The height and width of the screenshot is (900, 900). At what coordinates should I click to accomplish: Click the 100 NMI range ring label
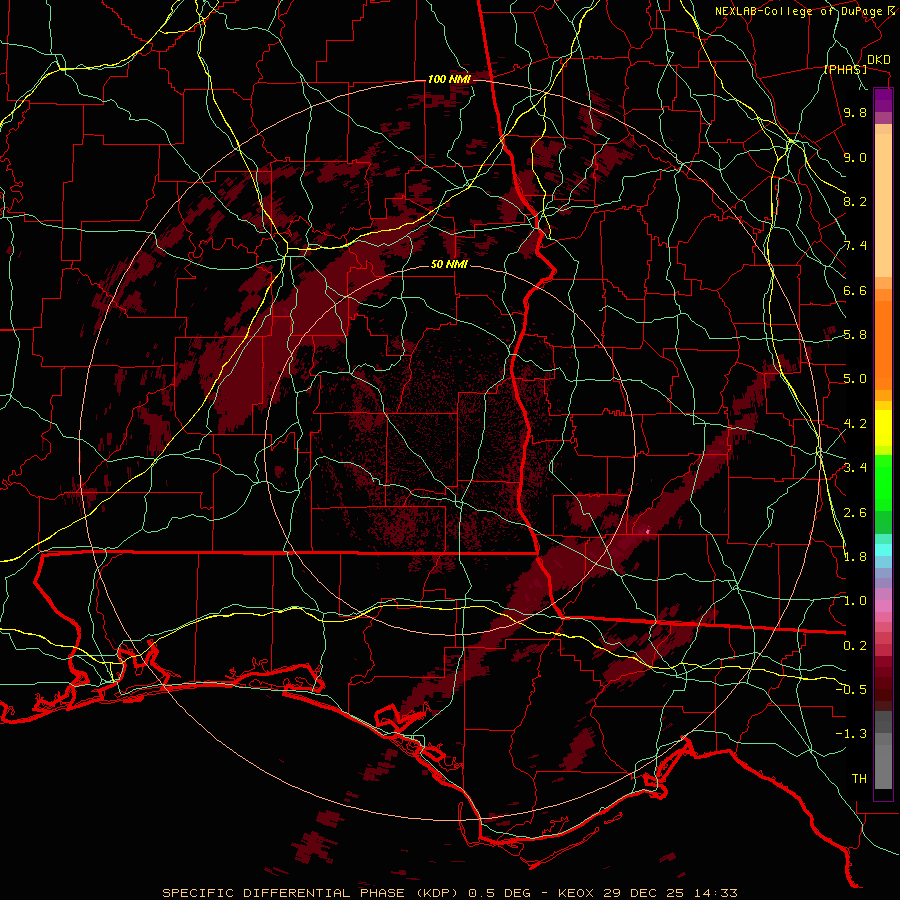click(x=449, y=79)
